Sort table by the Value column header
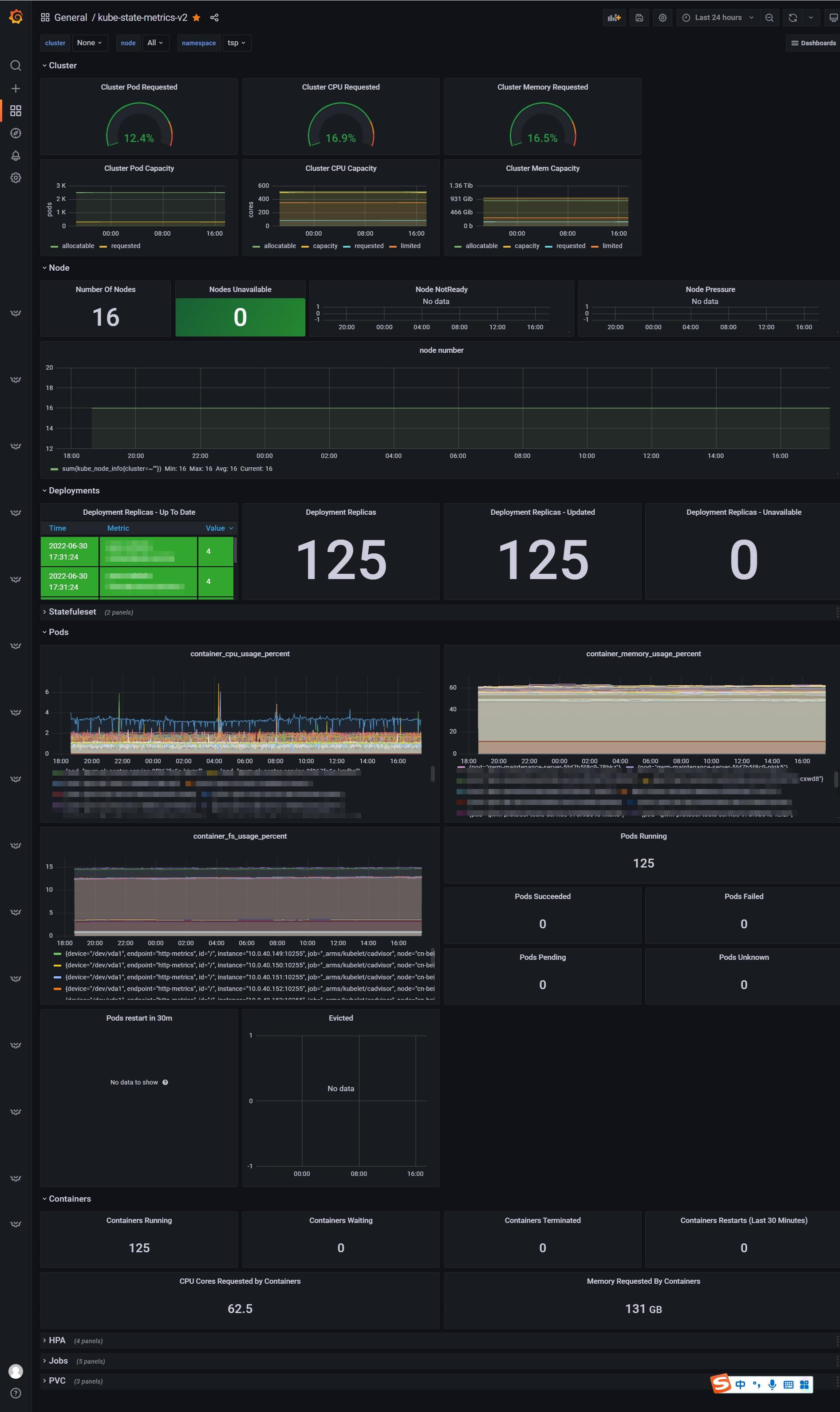The width and height of the screenshot is (840, 1412). pos(219,528)
